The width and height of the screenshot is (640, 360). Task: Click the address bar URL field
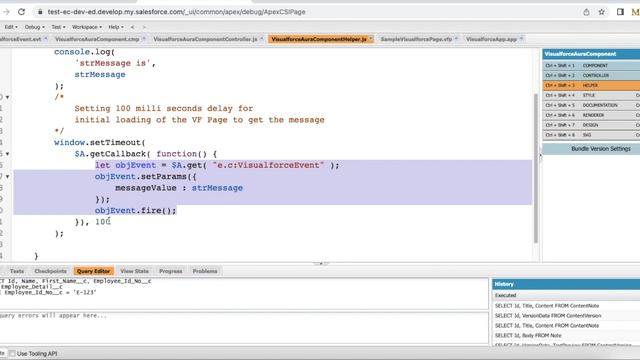click(x=176, y=12)
